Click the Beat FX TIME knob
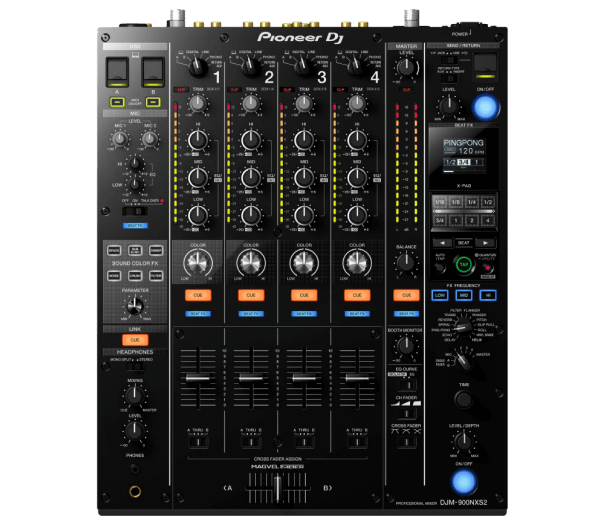Screen dimensions: 605x525 pyautogui.click(x=464, y=399)
